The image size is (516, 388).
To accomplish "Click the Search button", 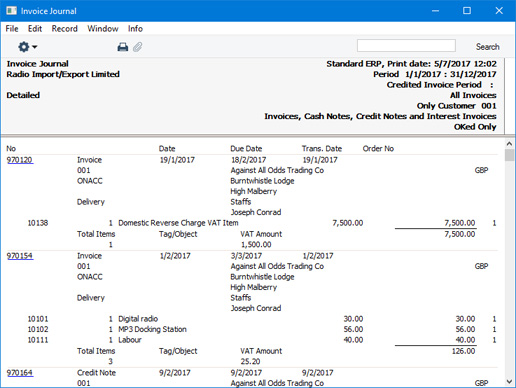I will pyautogui.click(x=488, y=47).
